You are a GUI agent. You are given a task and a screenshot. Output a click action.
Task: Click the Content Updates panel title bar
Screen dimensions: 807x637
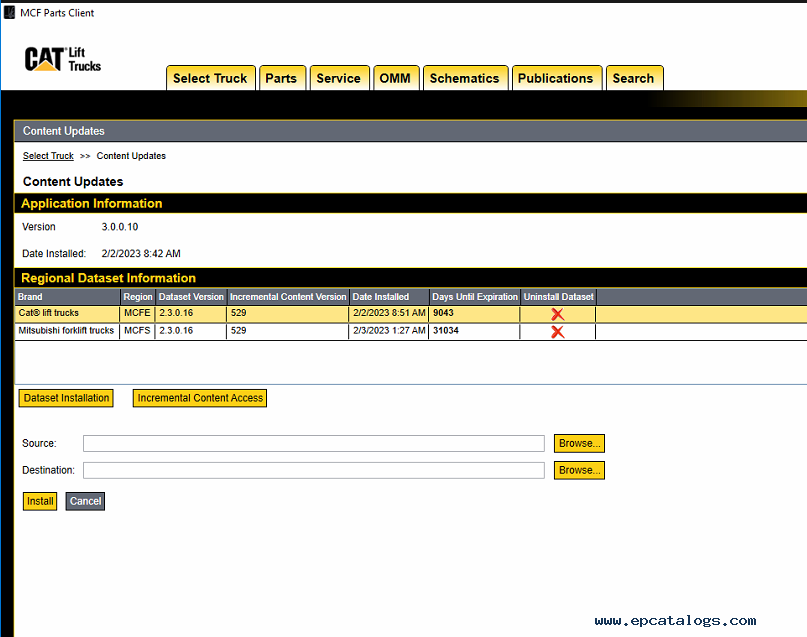[411, 131]
